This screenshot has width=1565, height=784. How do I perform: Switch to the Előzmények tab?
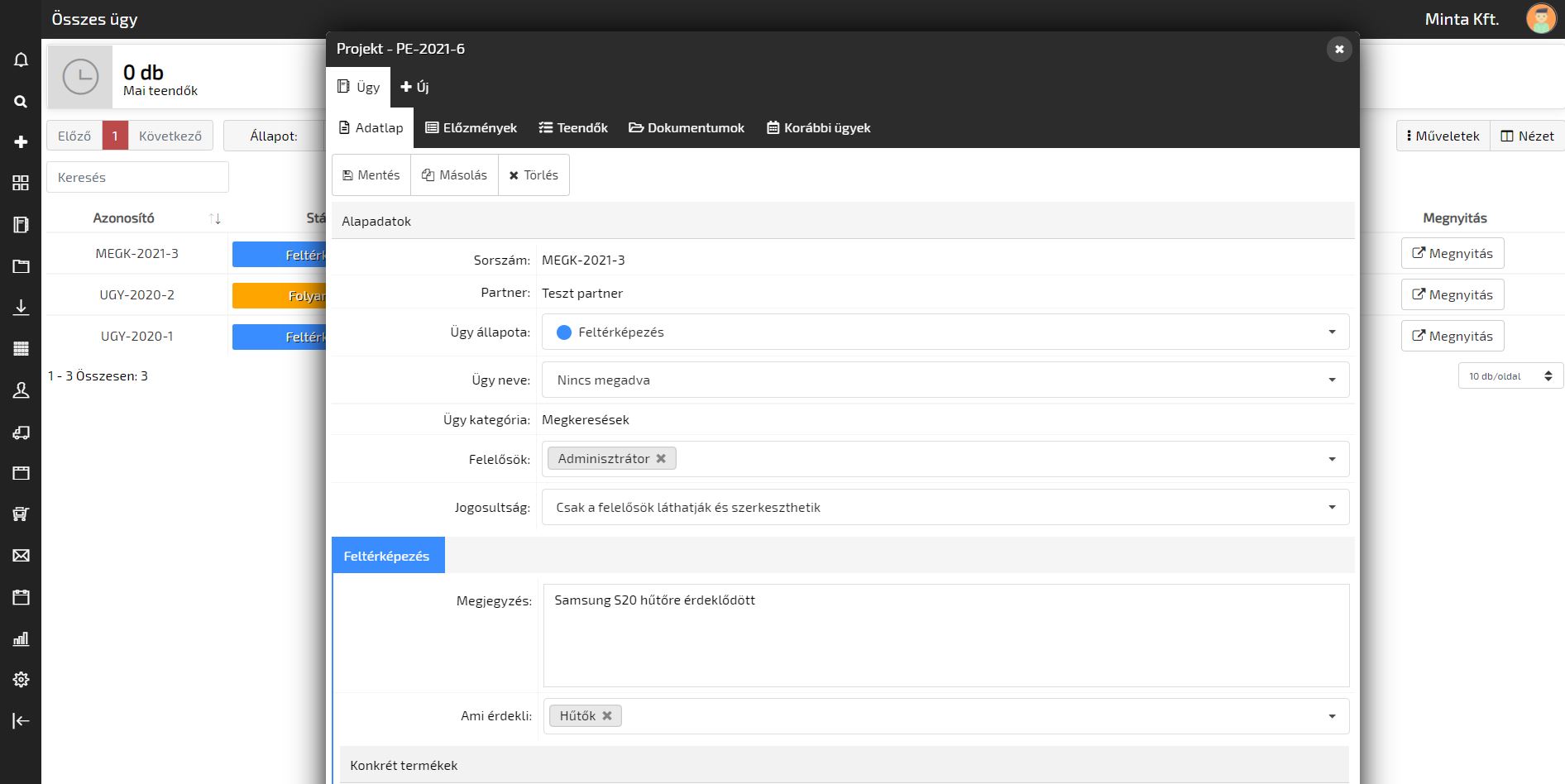[x=471, y=128]
